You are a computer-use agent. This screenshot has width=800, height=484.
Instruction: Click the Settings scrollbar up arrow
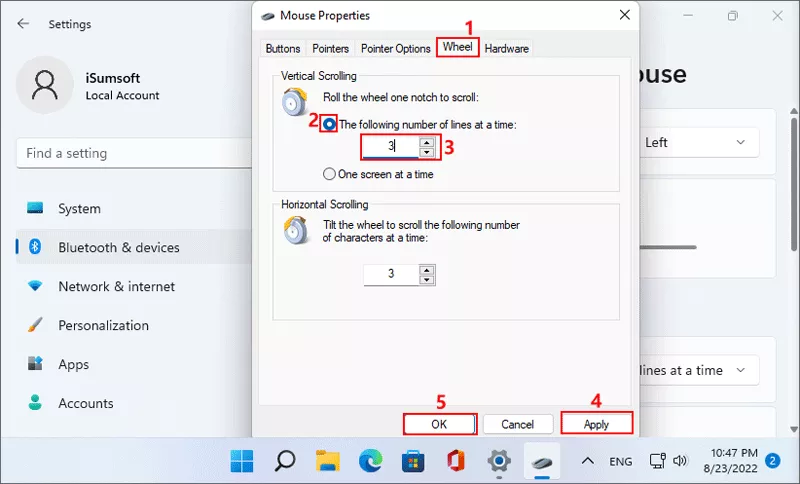[794, 111]
